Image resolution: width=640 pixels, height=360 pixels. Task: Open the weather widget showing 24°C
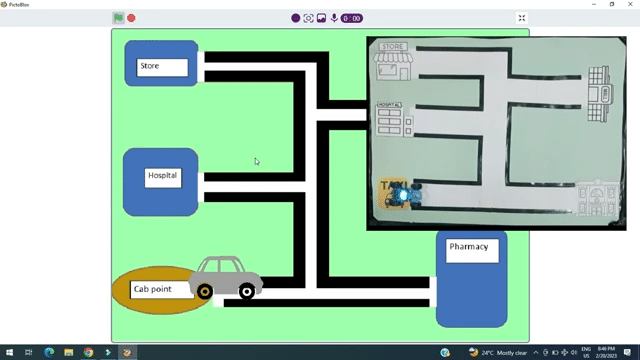pyautogui.click(x=498, y=353)
